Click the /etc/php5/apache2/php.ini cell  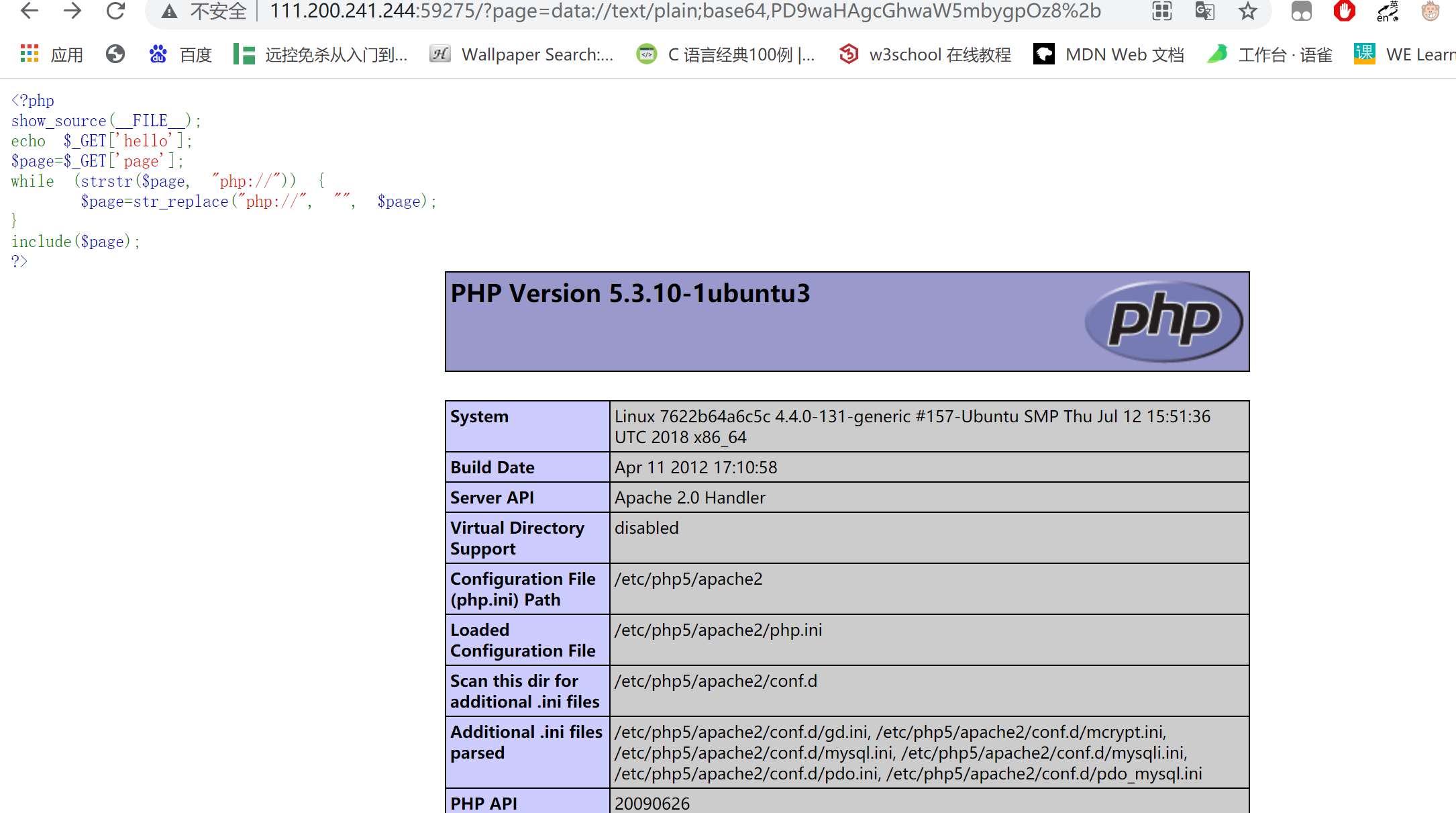pyautogui.click(x=929, y=640)
